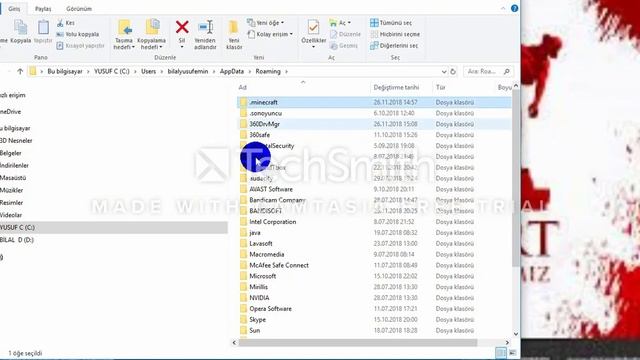Click the red Sil delete icon
The width and height of the screenshot is (640, 360).
pos(182,27)
